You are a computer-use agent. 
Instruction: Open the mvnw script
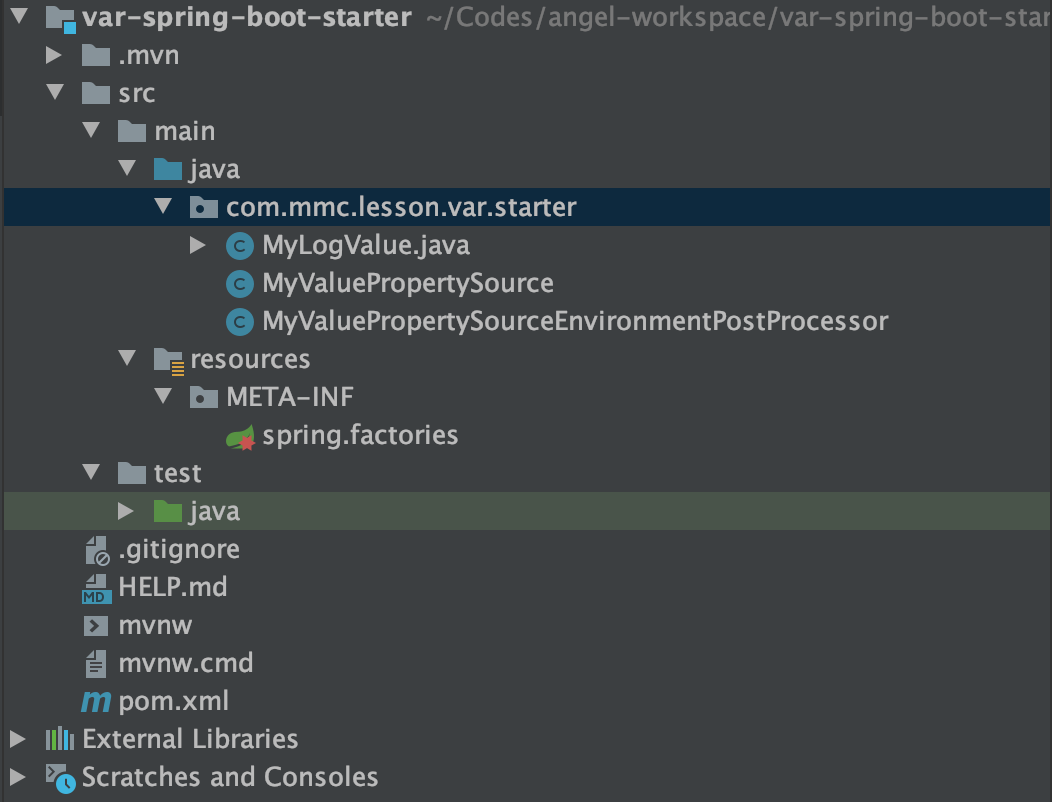point(156,625)
